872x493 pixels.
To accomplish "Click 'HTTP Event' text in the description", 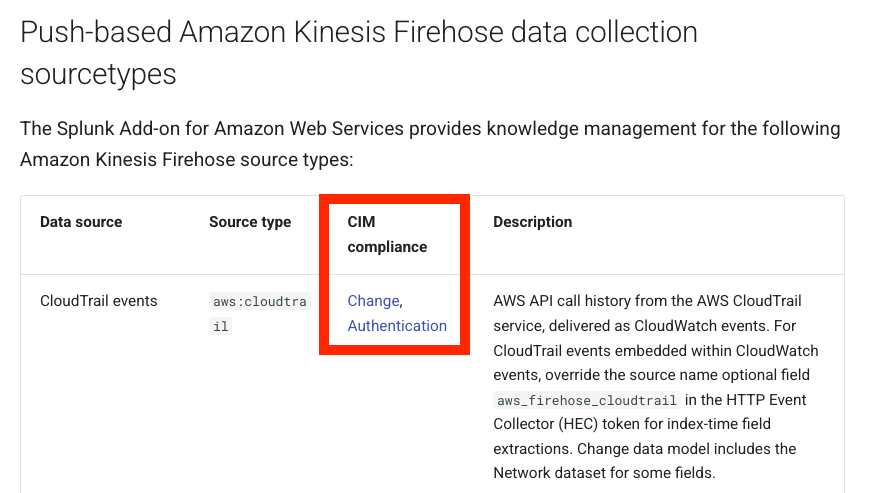I will click(x=771, y=400).
